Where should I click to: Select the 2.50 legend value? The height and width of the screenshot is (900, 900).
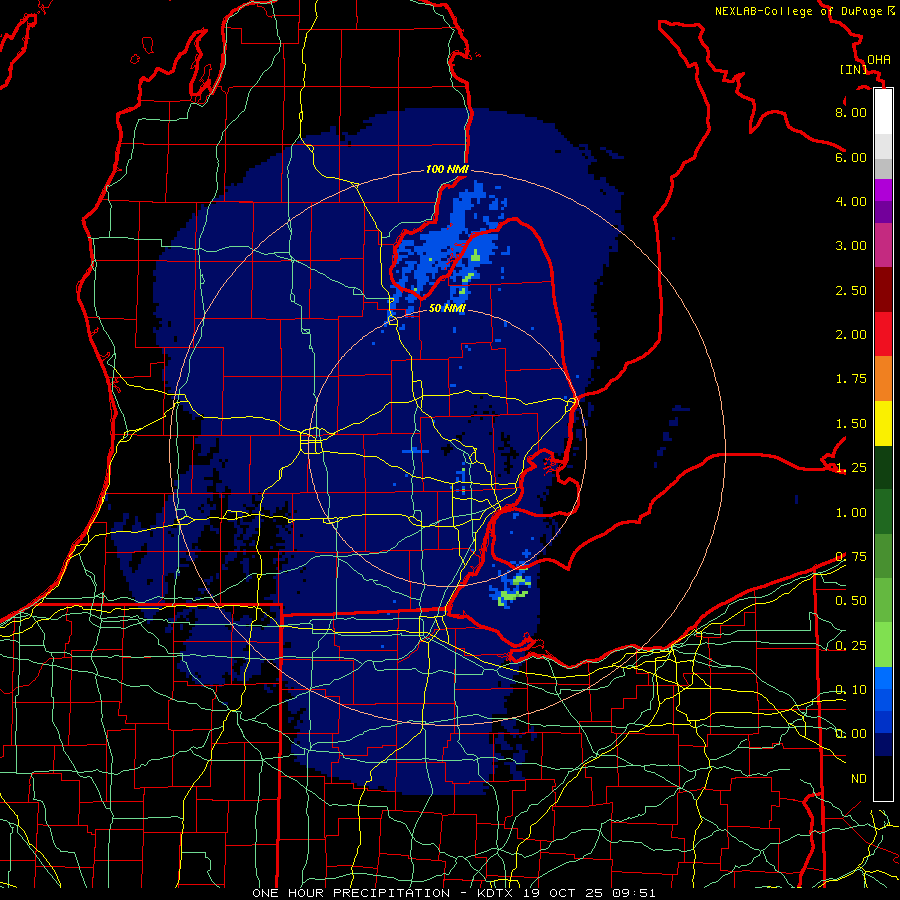[x=851, y=290]
